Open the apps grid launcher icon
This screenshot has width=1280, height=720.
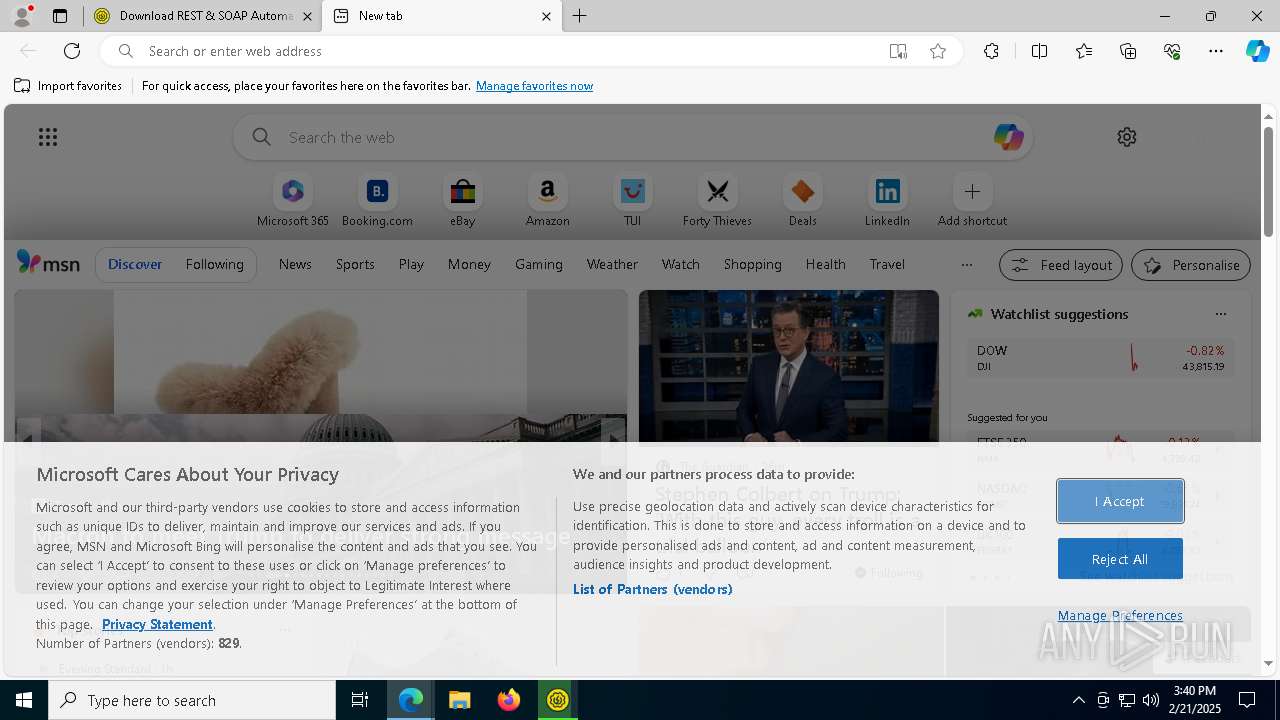click(48, 137)
